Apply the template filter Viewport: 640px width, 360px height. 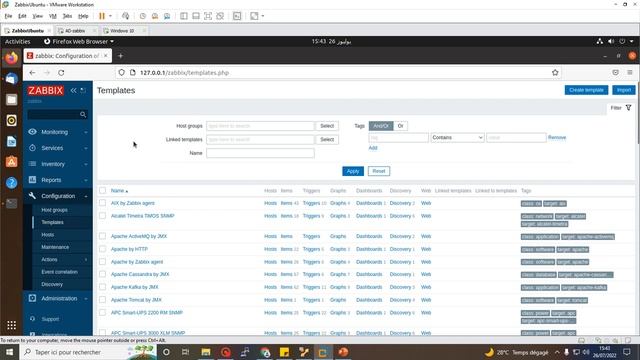tap(353, 171)
